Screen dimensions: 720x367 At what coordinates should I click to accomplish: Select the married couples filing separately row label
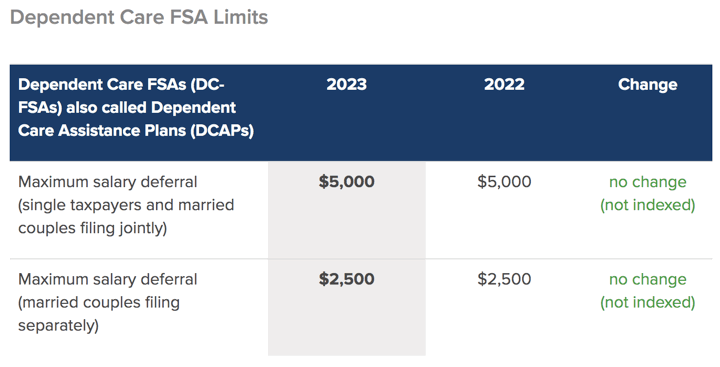tap(107, 302)
